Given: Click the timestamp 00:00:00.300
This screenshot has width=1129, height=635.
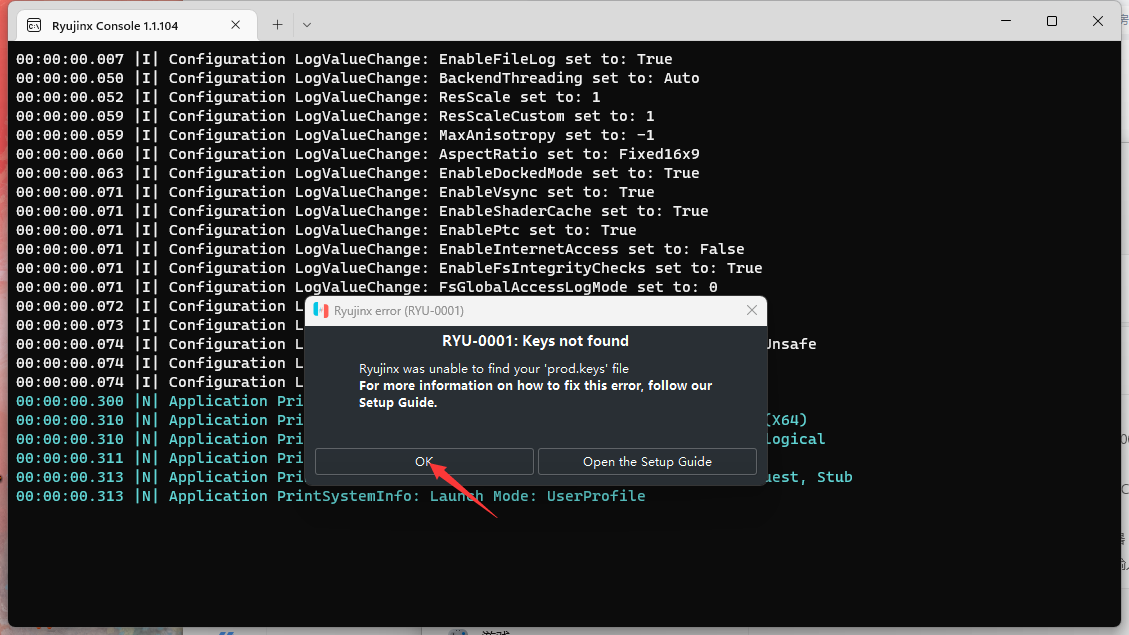Looking at the screenshot, I should tap(70, 401).
